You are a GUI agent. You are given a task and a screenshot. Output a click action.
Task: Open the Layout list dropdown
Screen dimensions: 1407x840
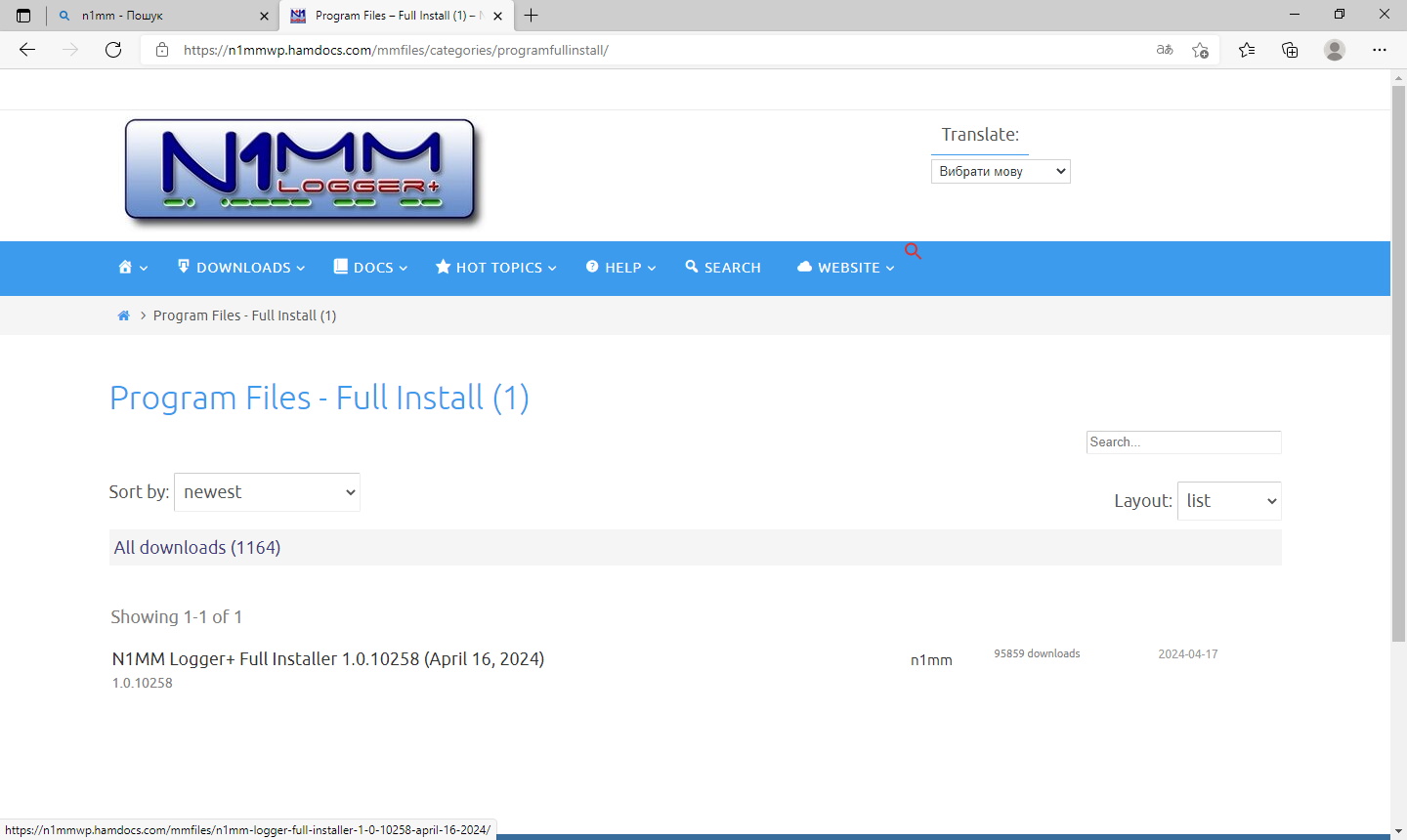click(1229, 501)
